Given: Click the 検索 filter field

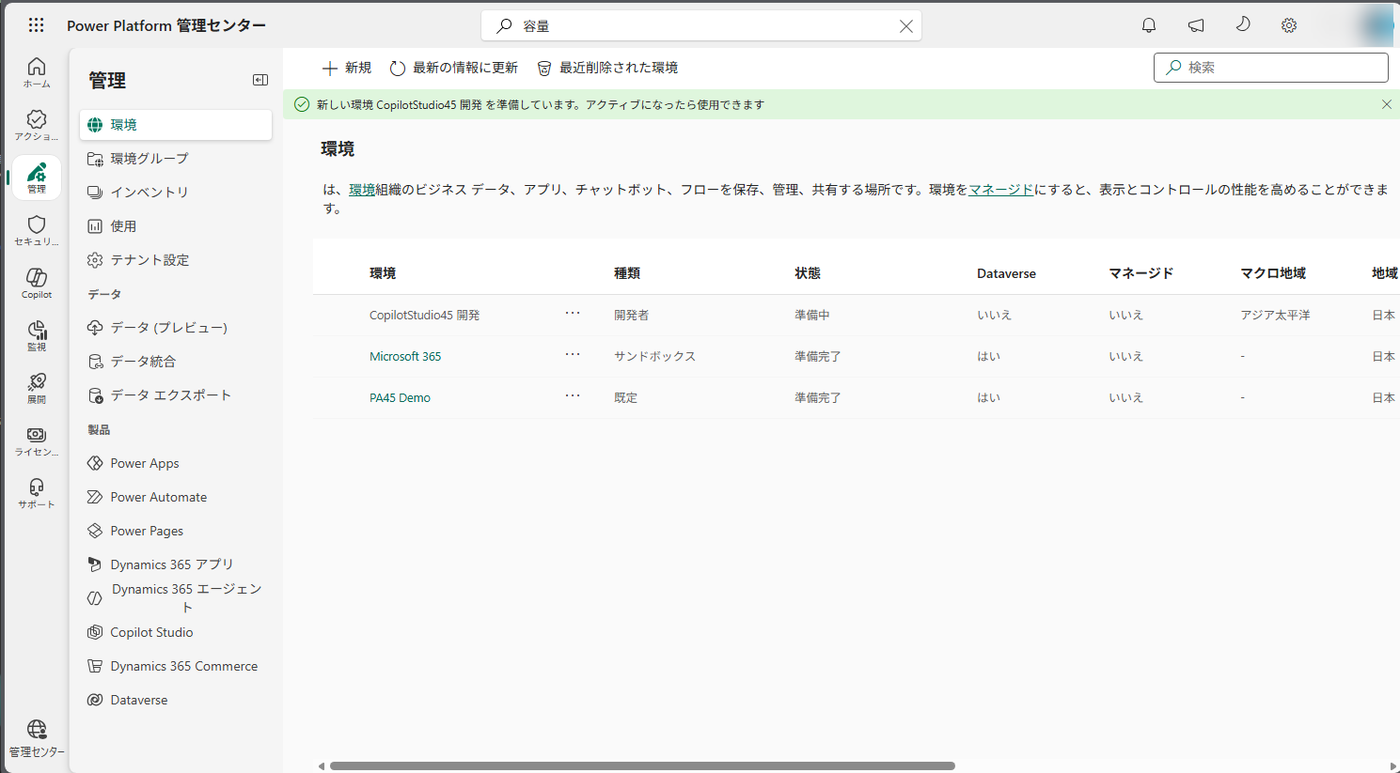Looking at the screenshot, I should pyautogui.click(x=1271, y=68).
